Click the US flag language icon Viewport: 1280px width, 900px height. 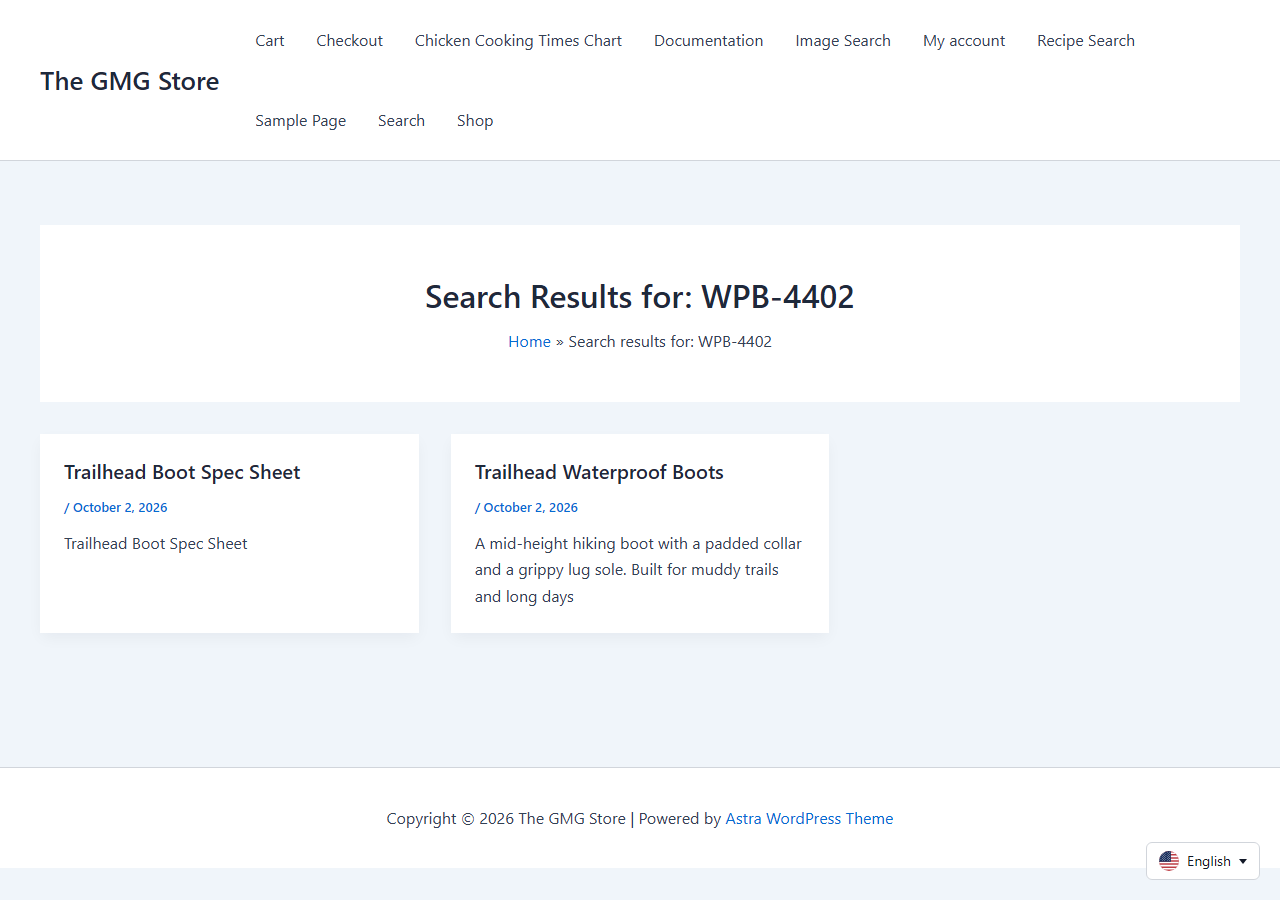(1169, 861)
